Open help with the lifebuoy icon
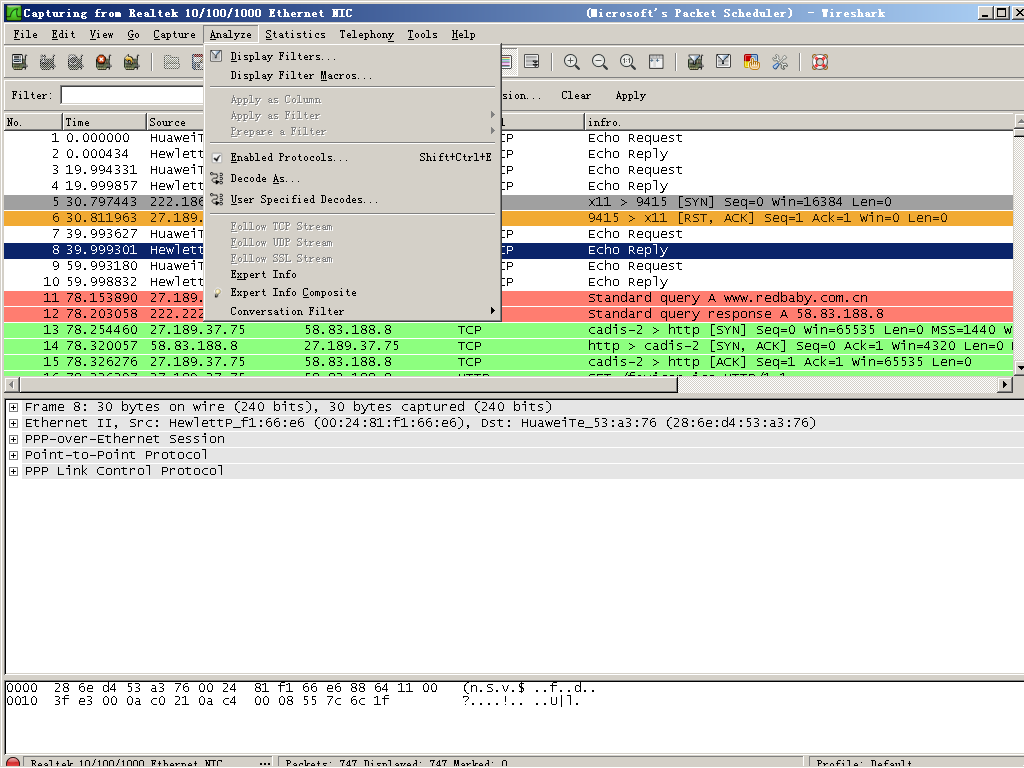Viewport: 1024px width, 768px height. [820, 62]
